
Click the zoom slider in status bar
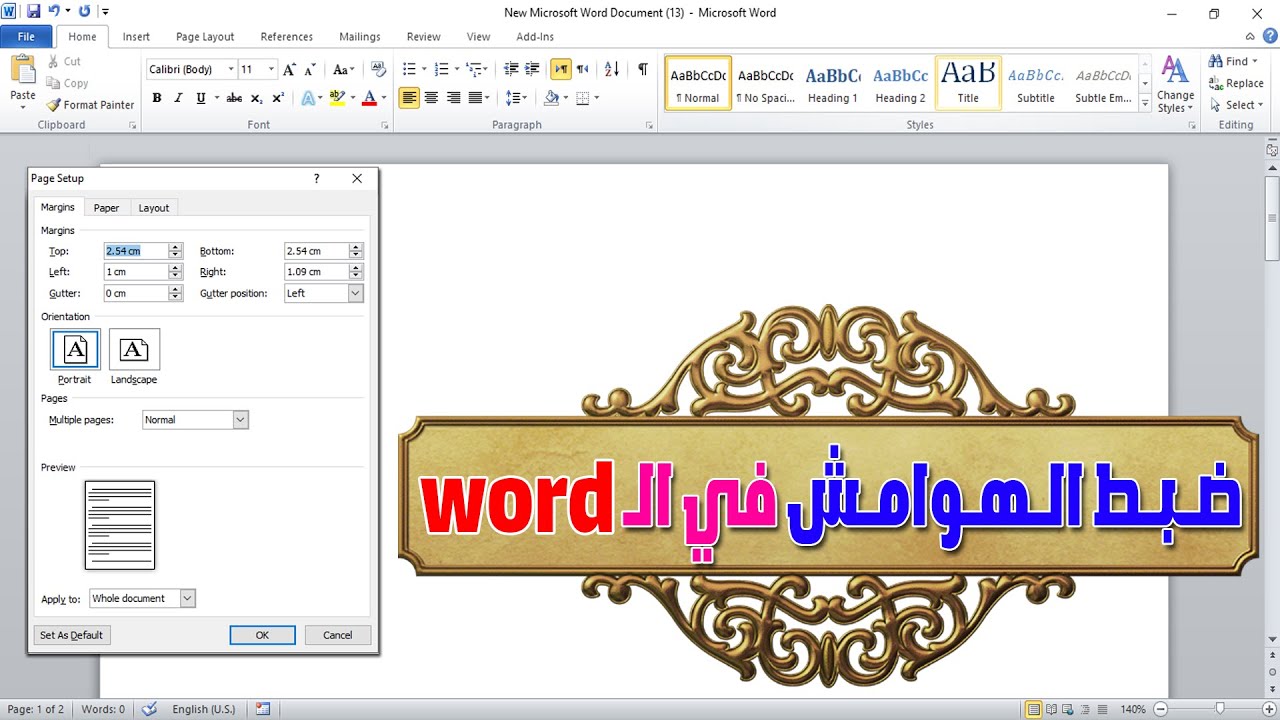[1219, 709]
